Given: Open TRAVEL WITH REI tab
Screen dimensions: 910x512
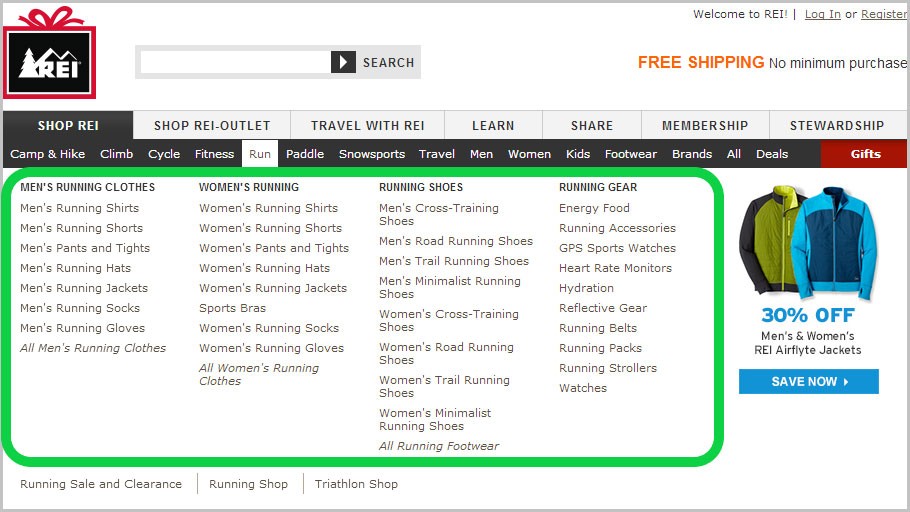Looking at the screenshot, I should point(367,125).
